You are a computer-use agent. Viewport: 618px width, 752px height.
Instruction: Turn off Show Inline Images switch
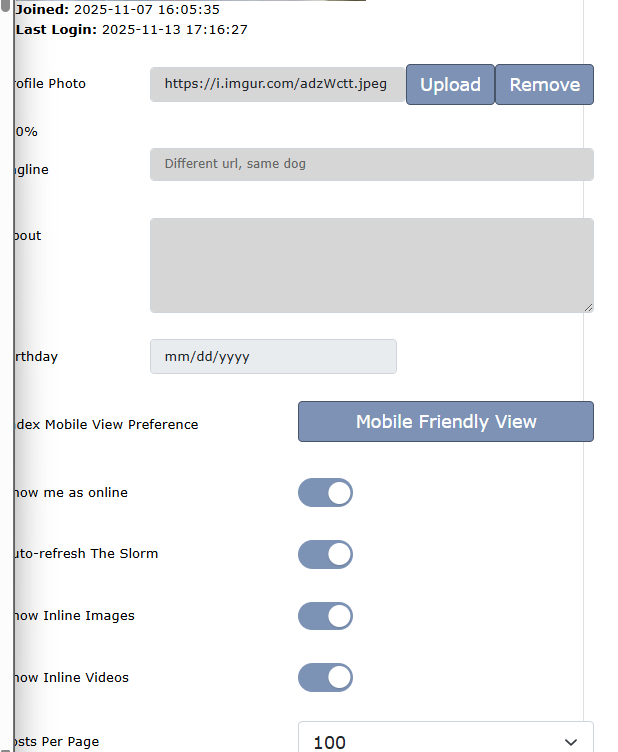tap(325, 616)
